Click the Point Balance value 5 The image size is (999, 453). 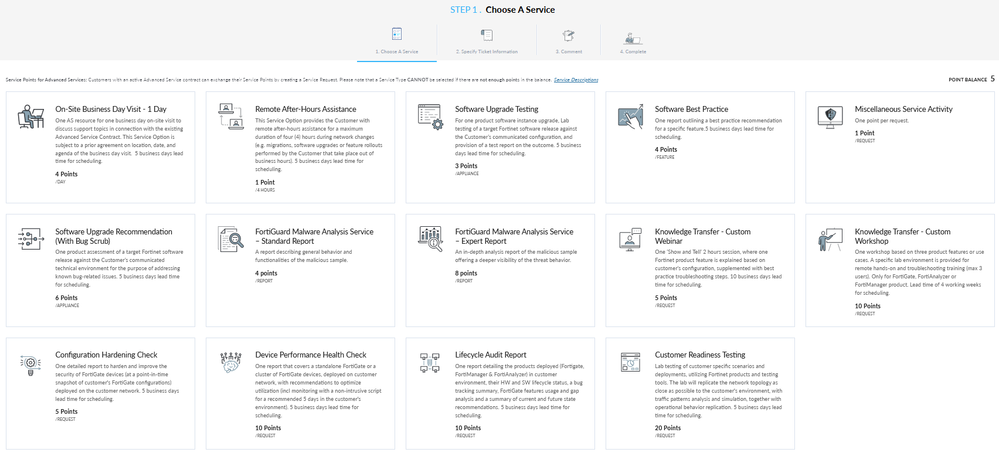[992, 79]
